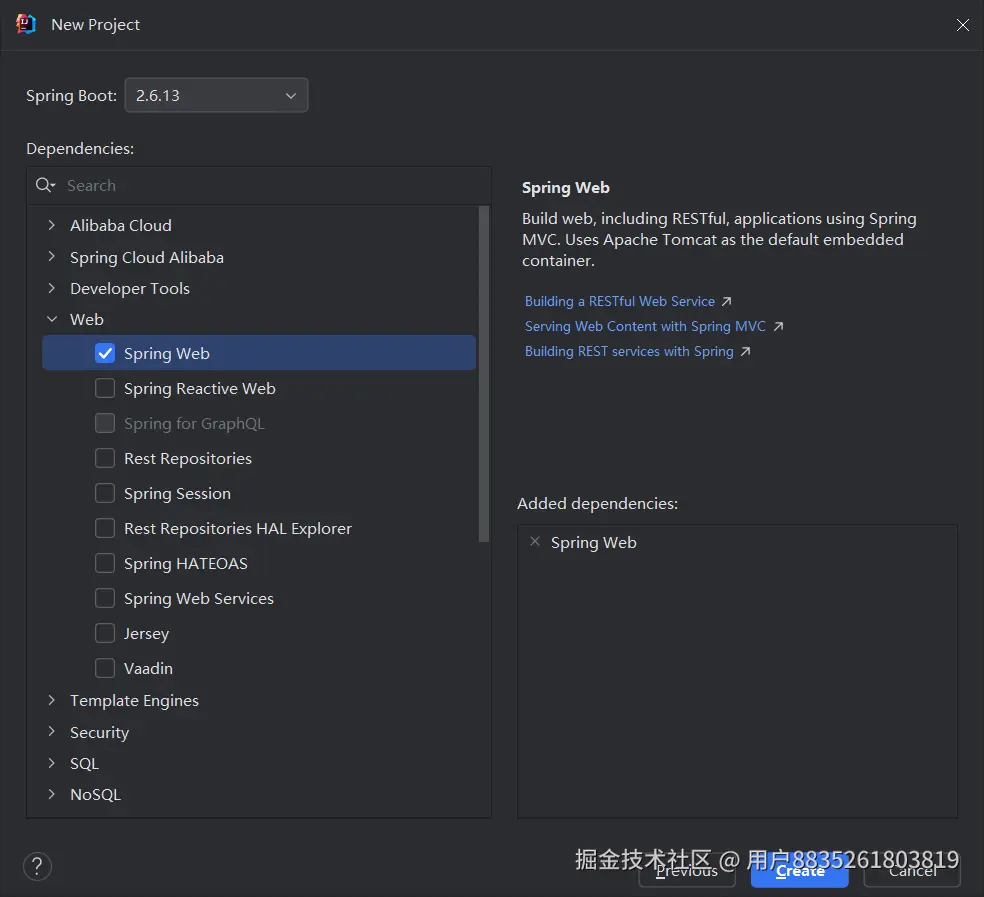Check Rest Repositories HAL Explorer

coord(105,528)
